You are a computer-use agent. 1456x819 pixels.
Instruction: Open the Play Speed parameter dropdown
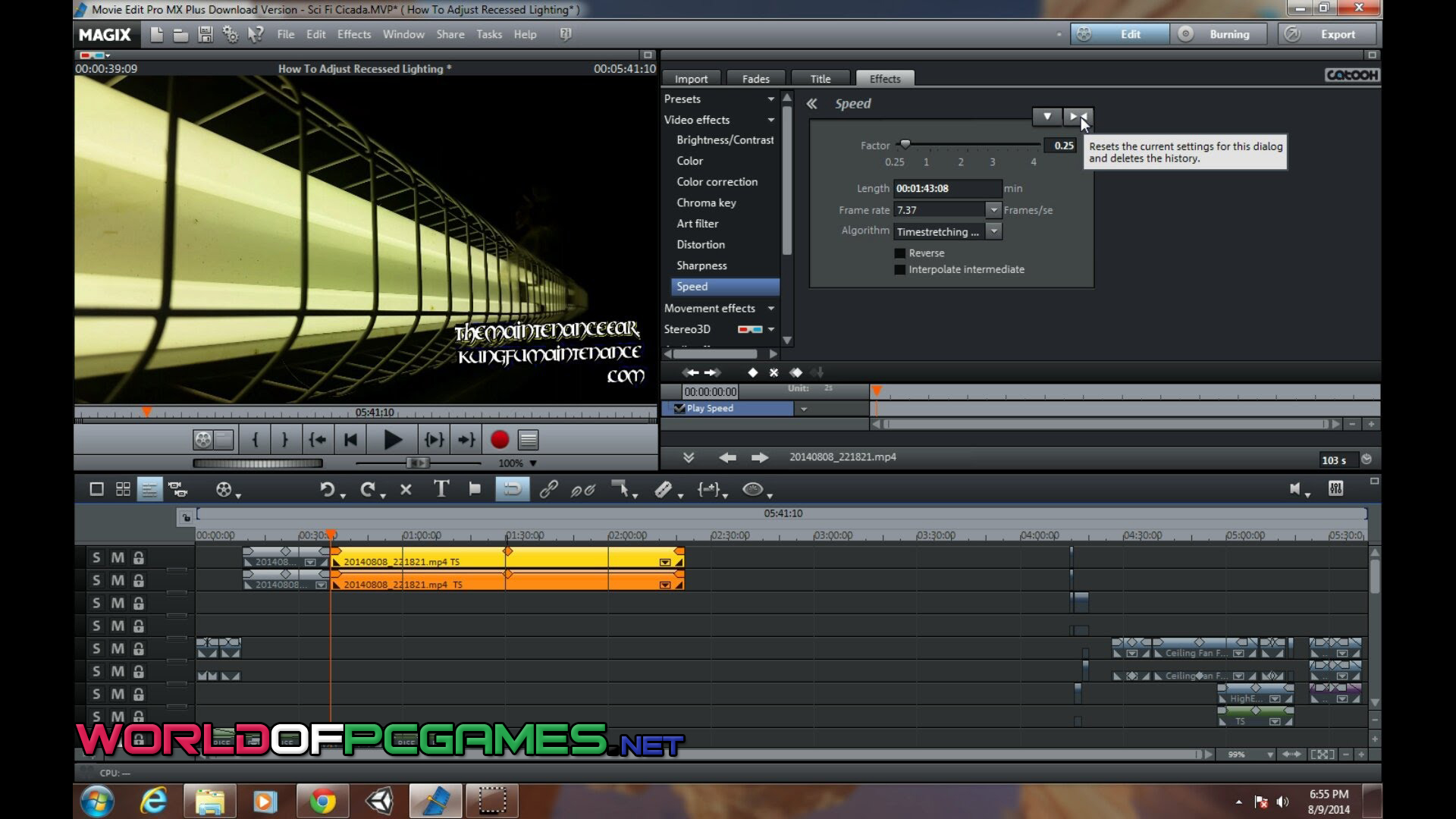(804, 409)
